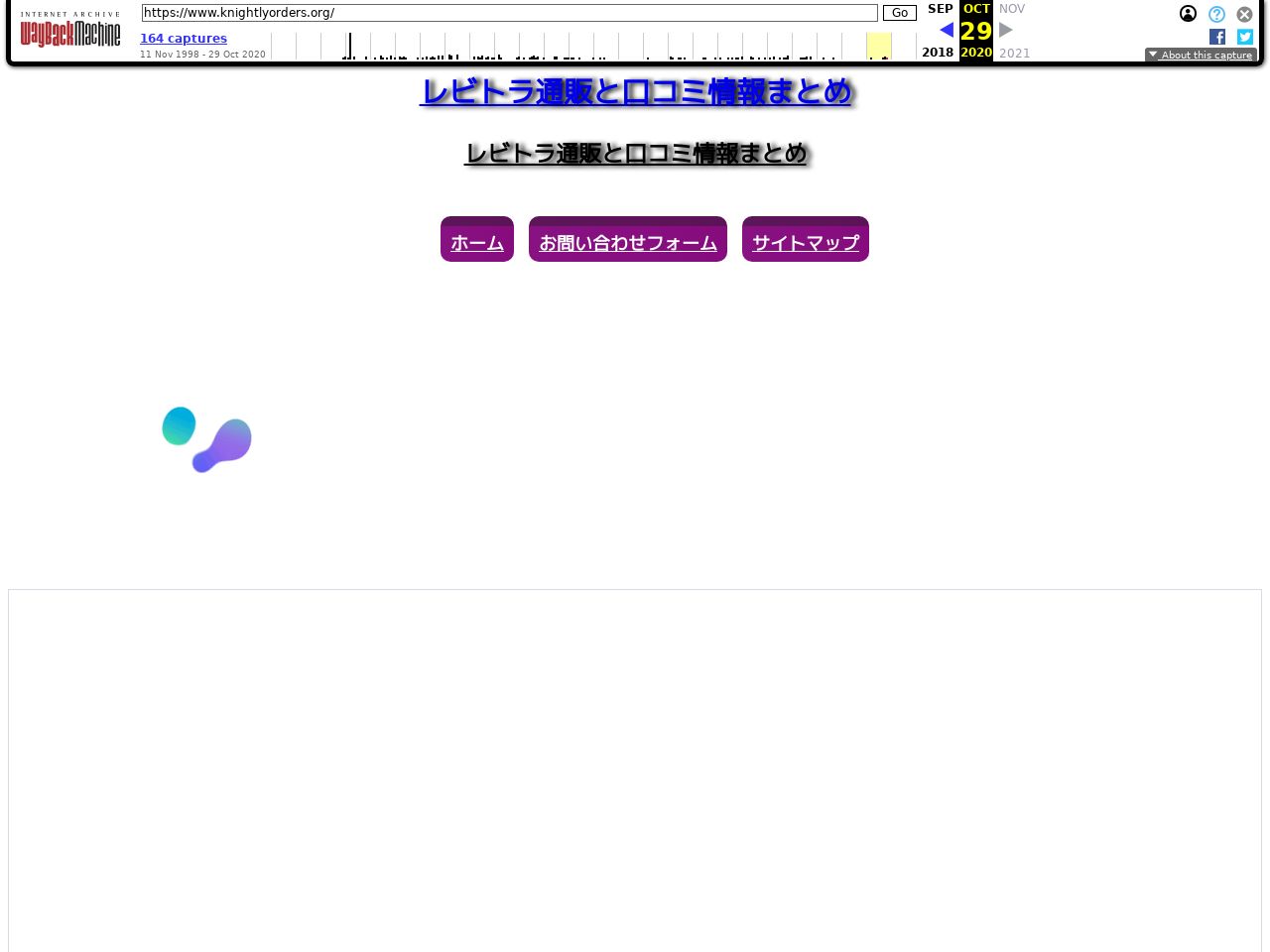Click highlighted 2020 year in timeline graph
Viewport: 1270px width, 952px height.
[x=878, y=47]
